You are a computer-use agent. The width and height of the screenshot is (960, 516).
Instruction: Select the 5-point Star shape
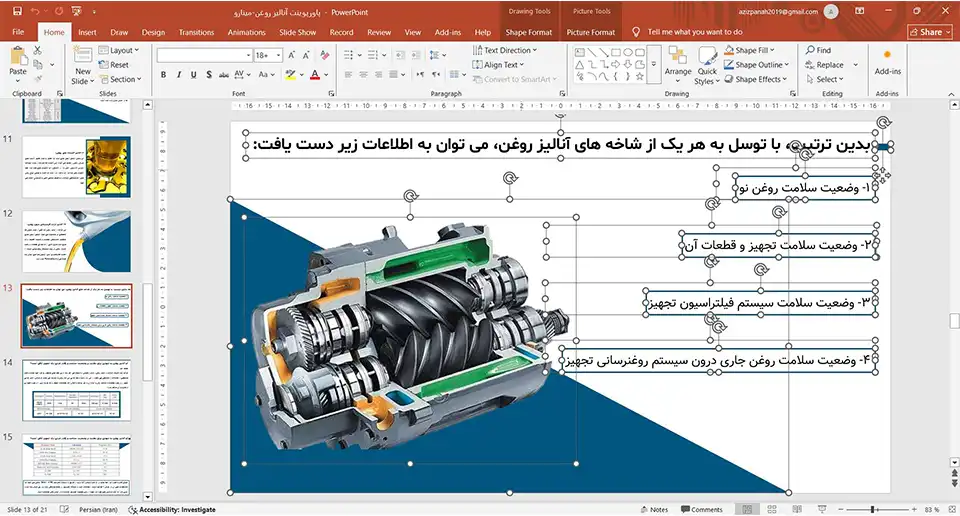pos(640,77)
